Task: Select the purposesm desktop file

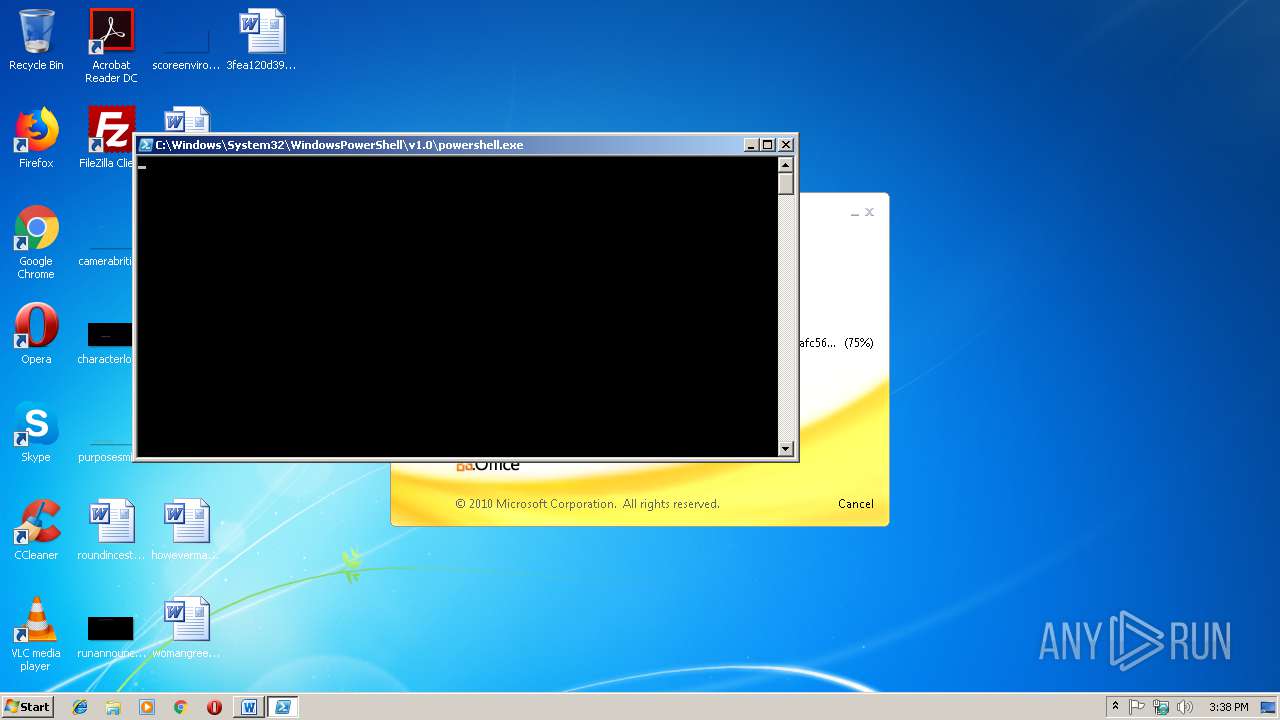Action: pos(106,450)
